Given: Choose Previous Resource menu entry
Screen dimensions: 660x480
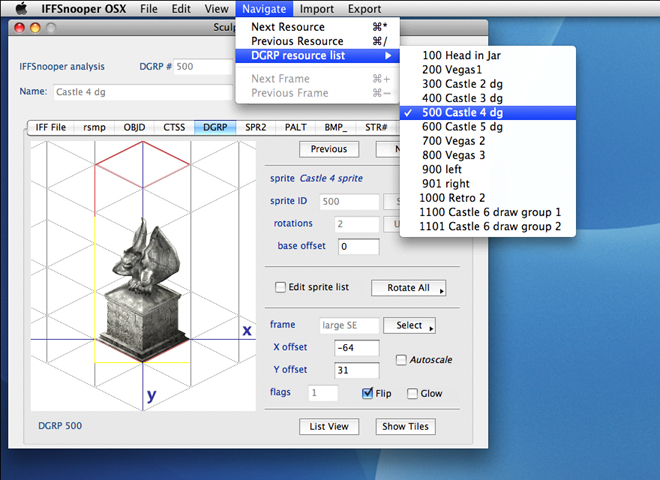Looking at the screenshot, I should point(318,41).
